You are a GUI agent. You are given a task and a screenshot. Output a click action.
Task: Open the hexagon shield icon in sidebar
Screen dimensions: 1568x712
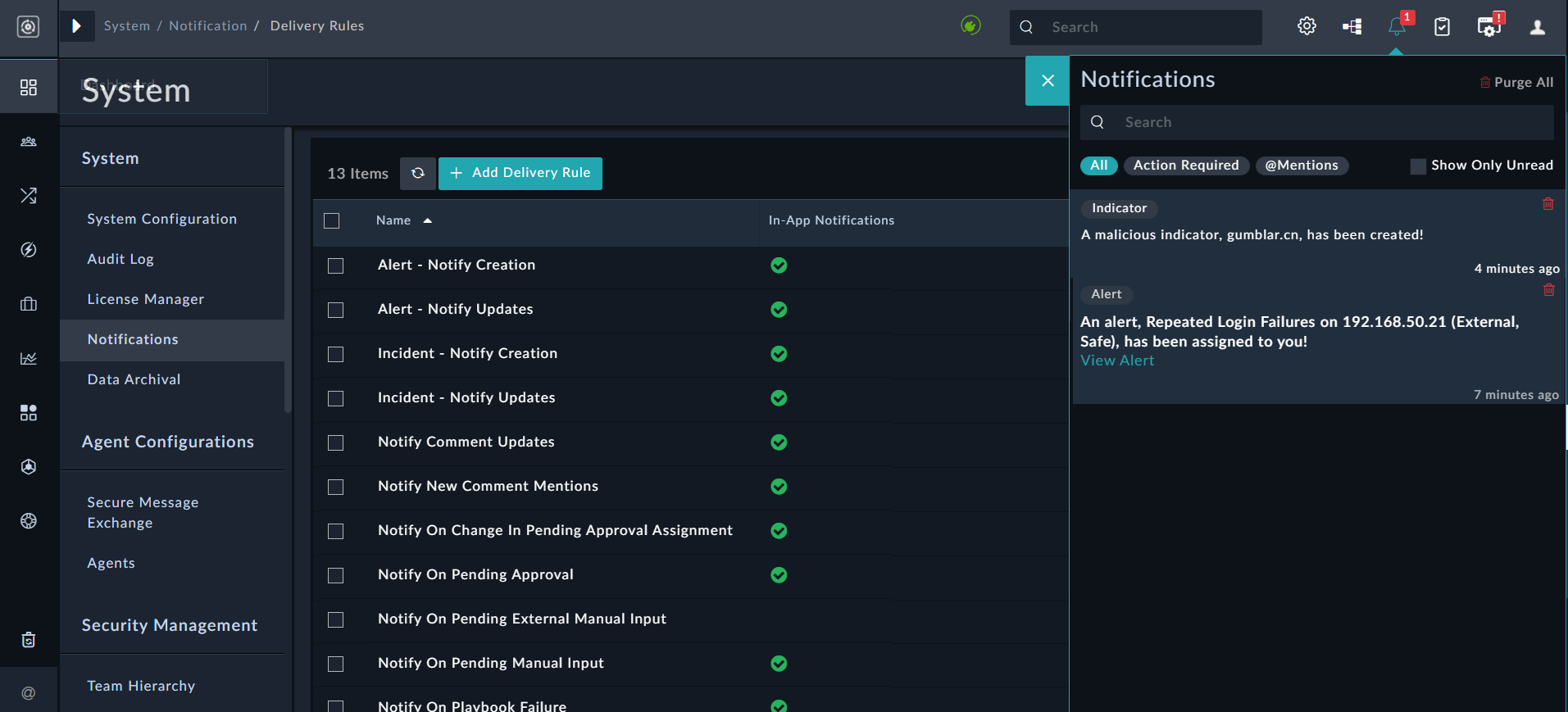coord(29,466)
